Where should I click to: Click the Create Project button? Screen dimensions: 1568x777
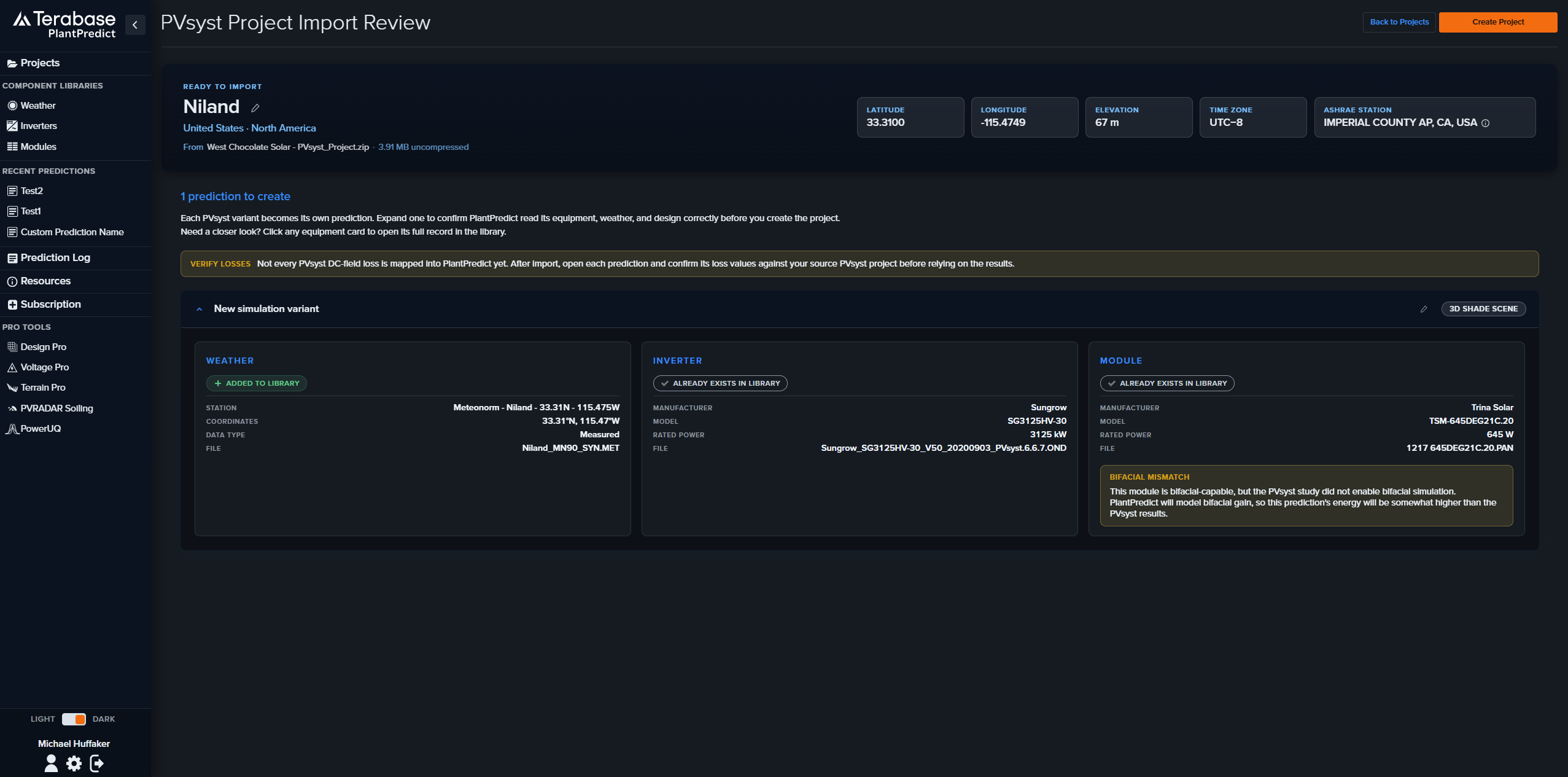(1498, 22)
